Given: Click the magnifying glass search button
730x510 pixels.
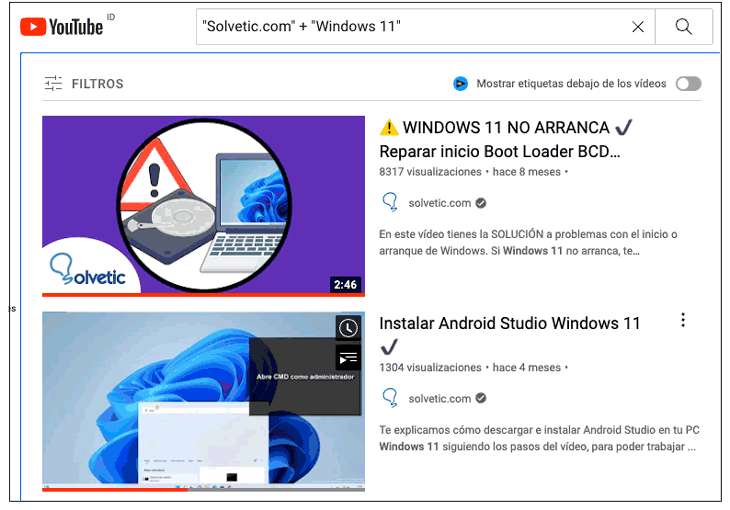Looking at the screenshot, I should (x=683, y=27).
